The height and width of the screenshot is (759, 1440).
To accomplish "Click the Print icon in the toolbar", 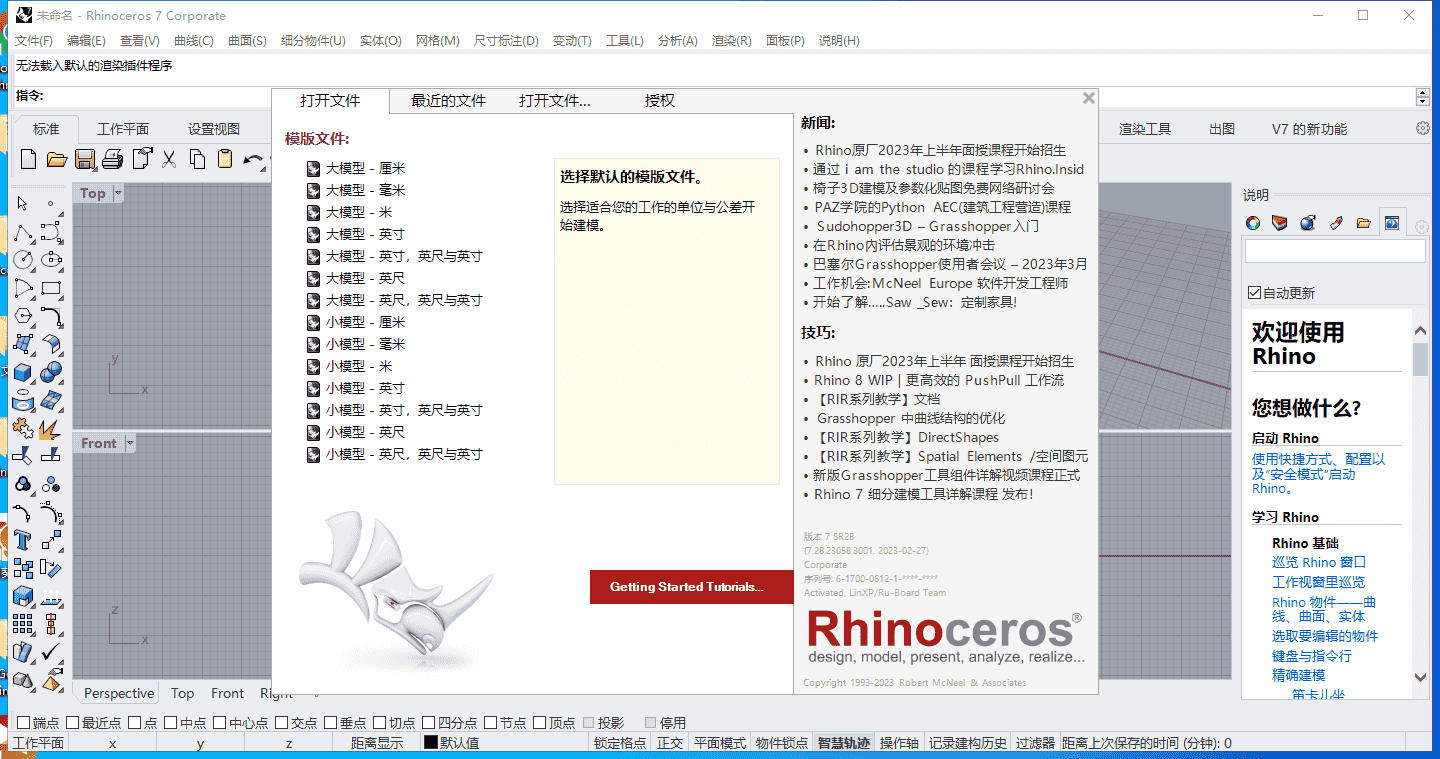I will (x=112, y=158).
